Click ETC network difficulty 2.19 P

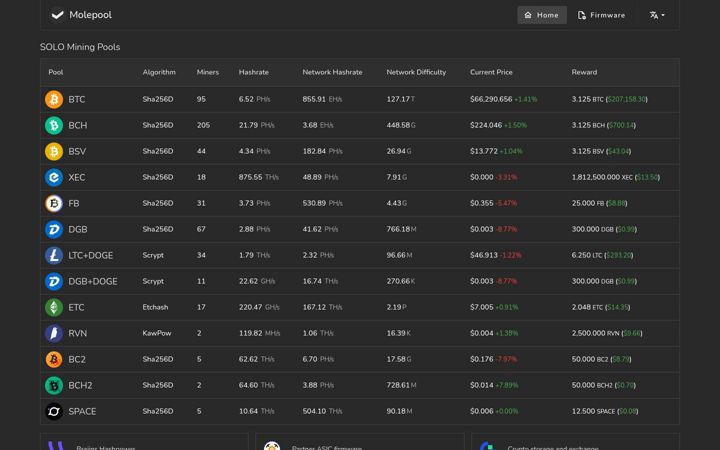[x=396, y=307]
